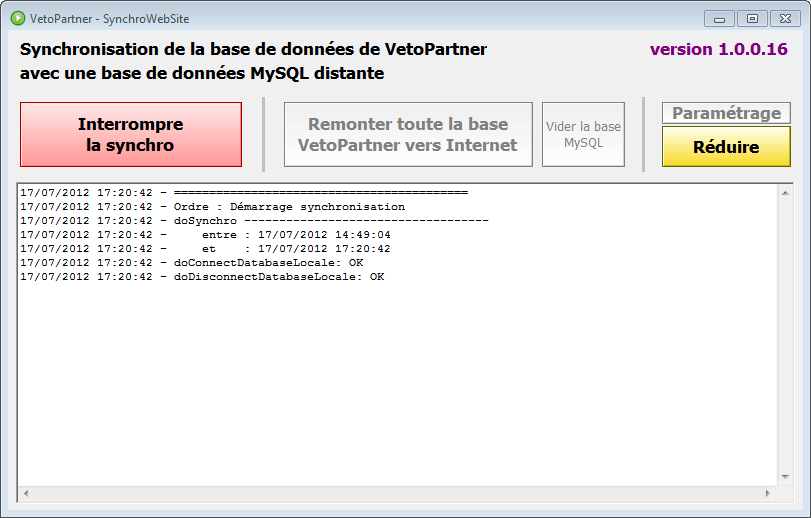Minimize the SynchroWebSite window
811x518 pixels.
[x=719, y=18]
